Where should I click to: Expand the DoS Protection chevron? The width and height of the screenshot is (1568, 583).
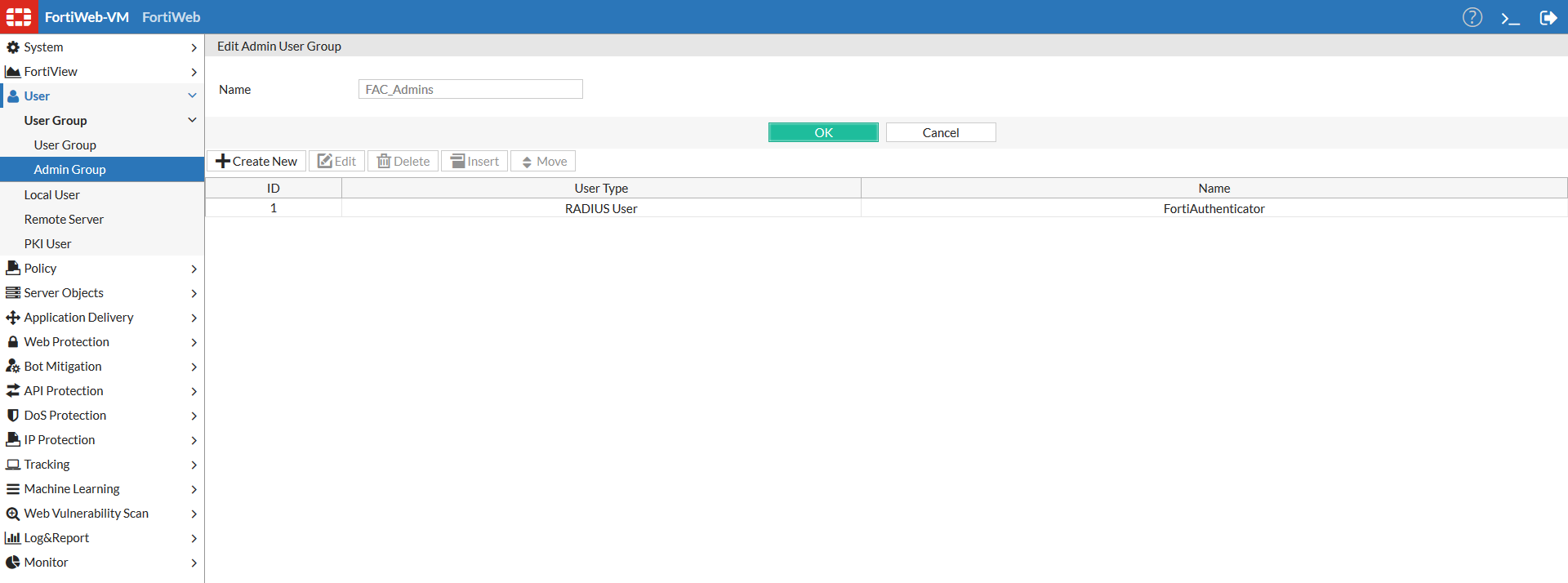194,416
